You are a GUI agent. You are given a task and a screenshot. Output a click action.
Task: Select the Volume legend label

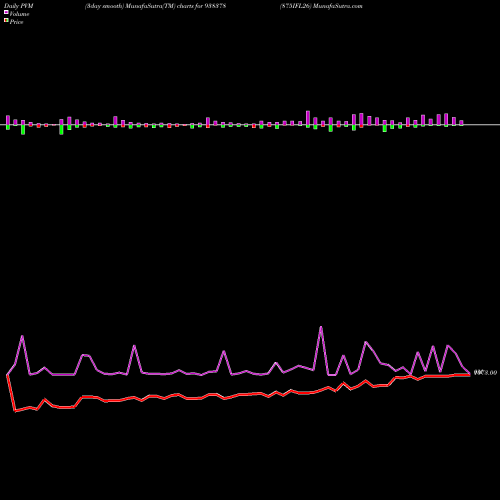point(19,14)
